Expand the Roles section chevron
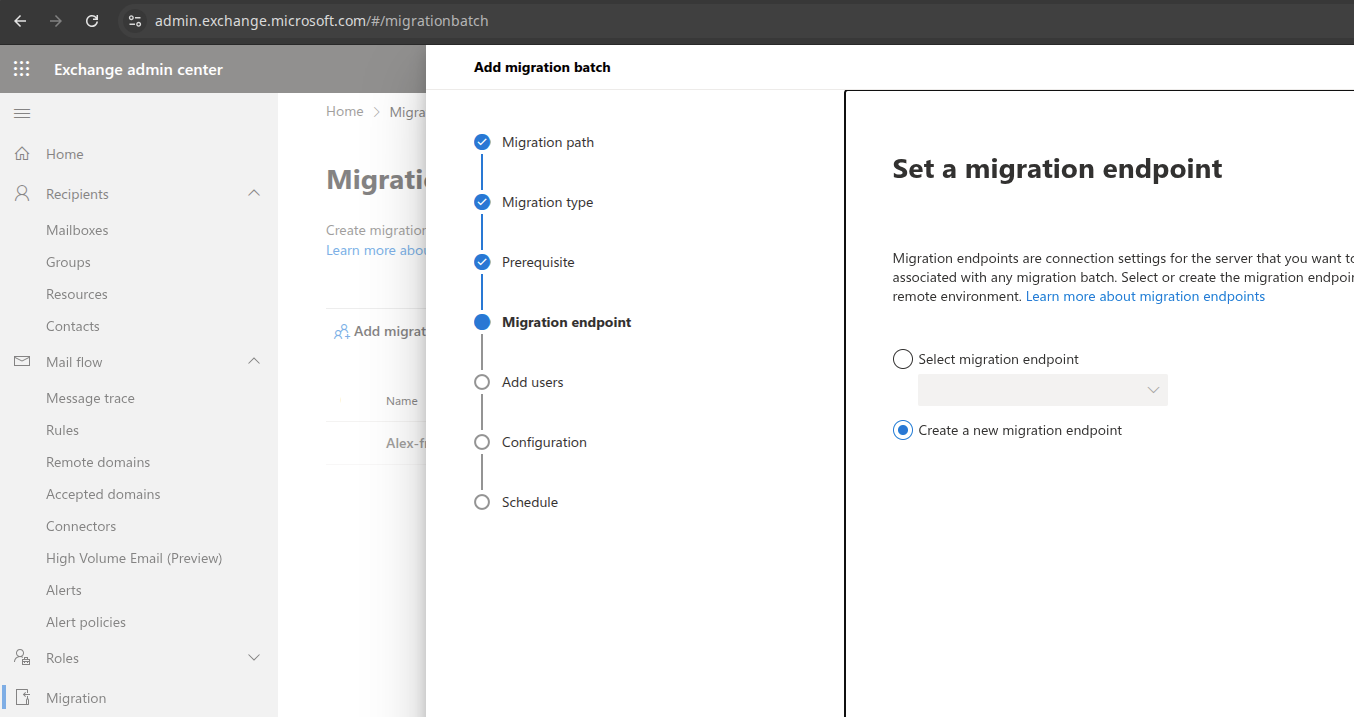This screenshot has height=717, width=1354. (x=254, y=657)
